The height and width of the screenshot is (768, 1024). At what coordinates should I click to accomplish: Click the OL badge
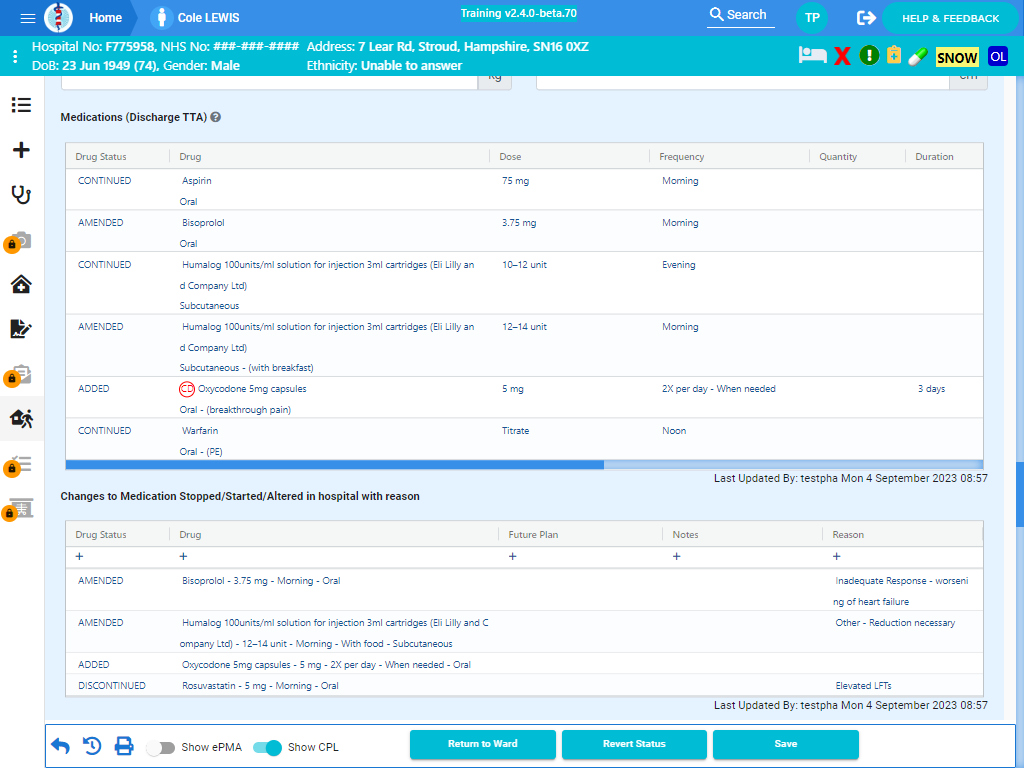998,56
